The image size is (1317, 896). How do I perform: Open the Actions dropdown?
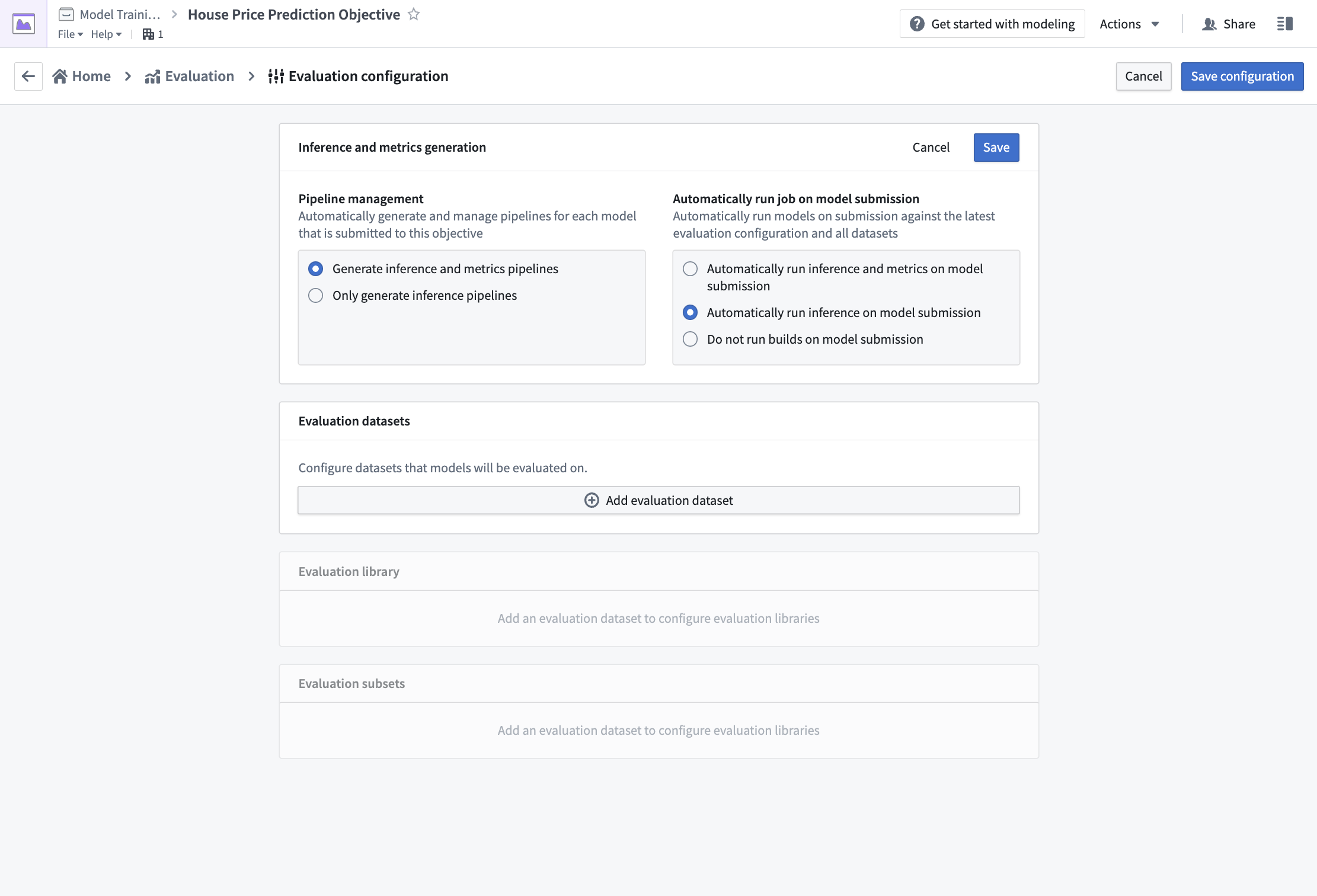click(1129, 24)
